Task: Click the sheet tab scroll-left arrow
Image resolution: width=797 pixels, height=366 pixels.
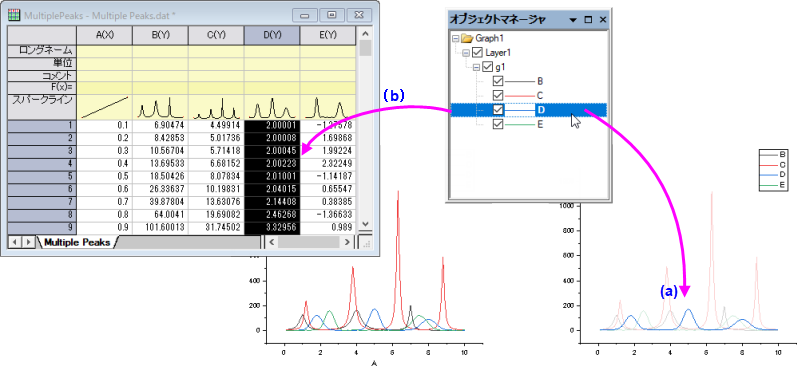Action: pyautogui.click(x=14, y=242)
